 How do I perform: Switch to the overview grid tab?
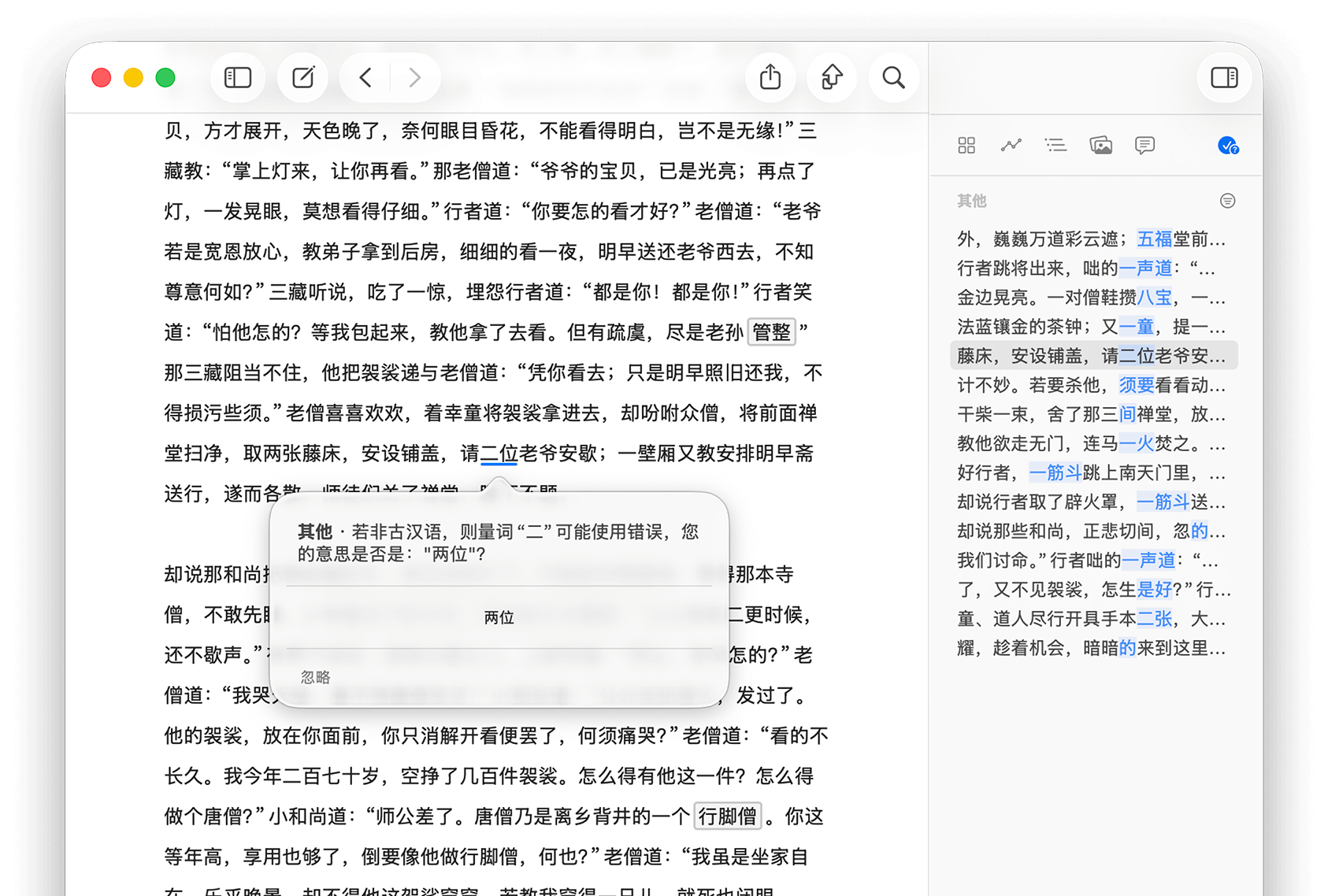966,146
